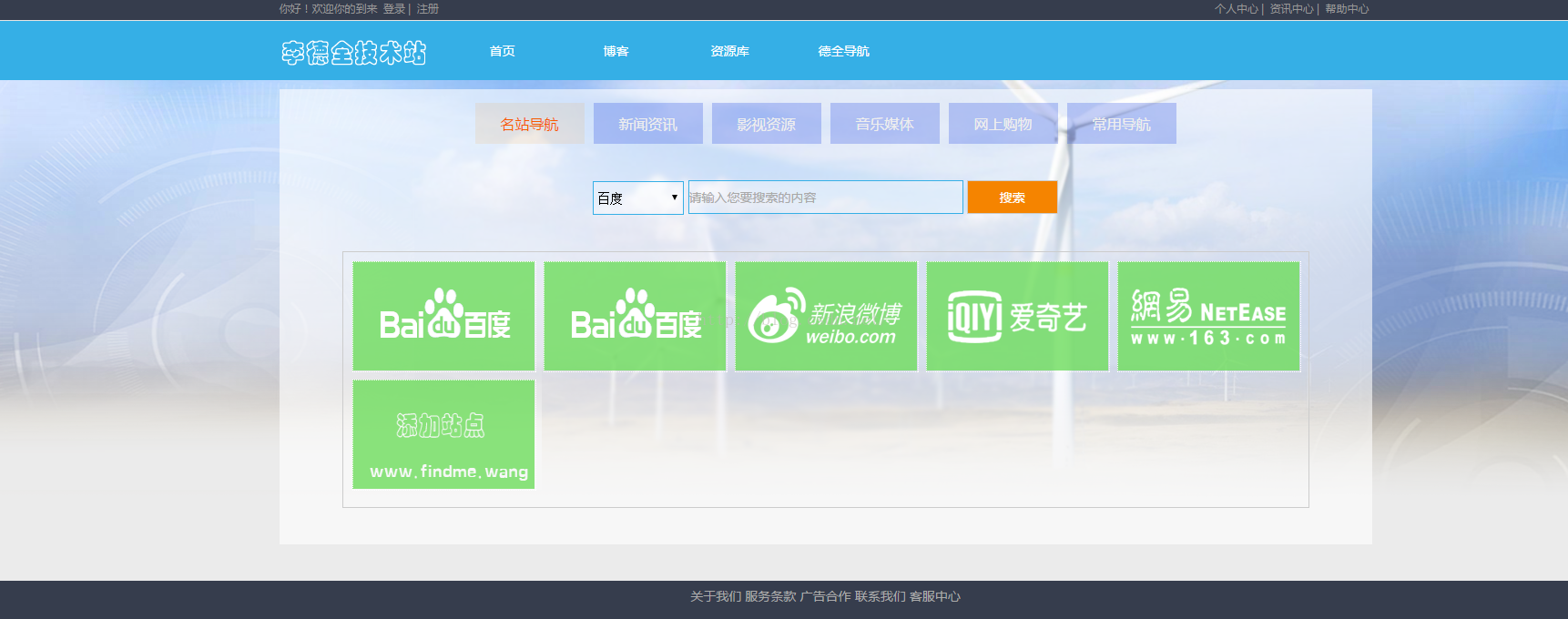Open the 音乐媒体 tab

tap(884, 124)
